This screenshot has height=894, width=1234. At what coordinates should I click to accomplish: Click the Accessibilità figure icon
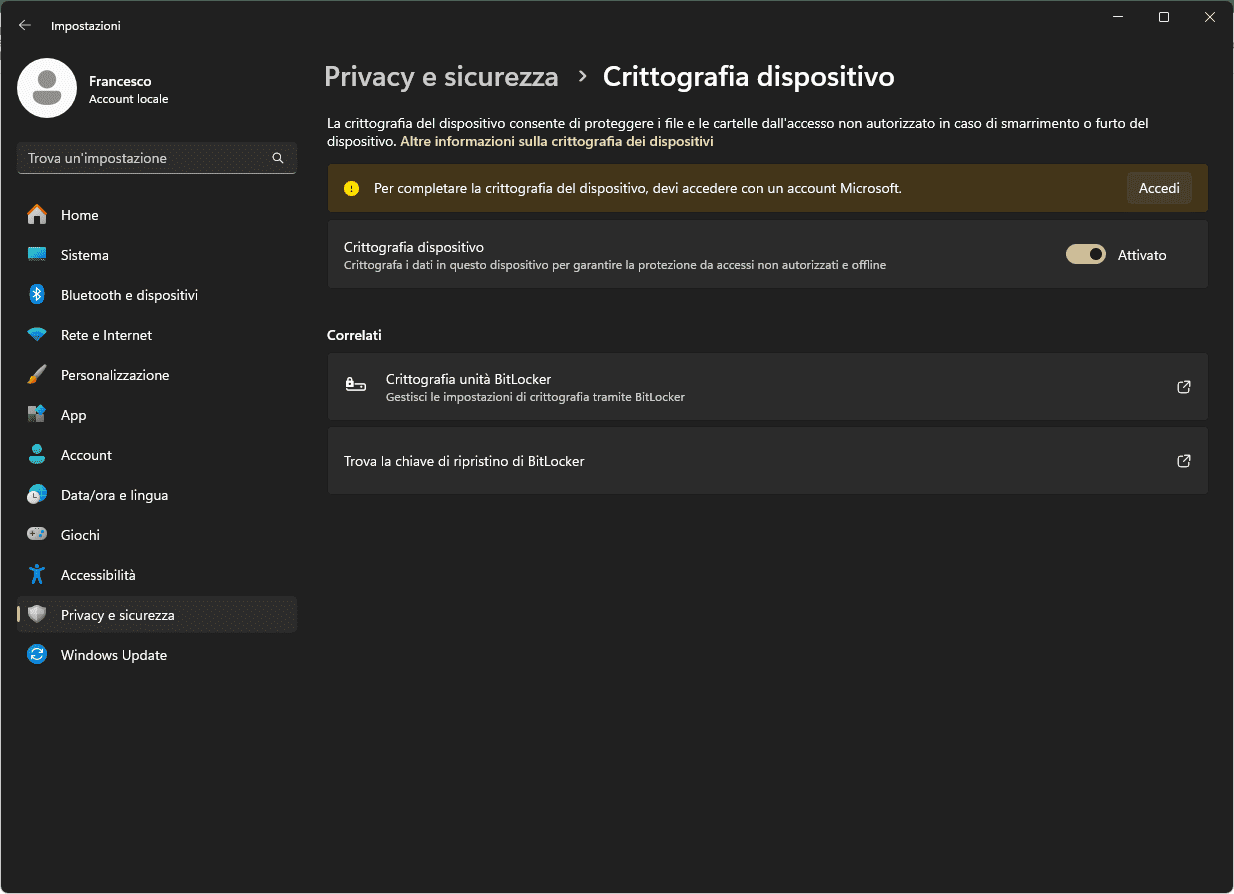coord(37,575)
